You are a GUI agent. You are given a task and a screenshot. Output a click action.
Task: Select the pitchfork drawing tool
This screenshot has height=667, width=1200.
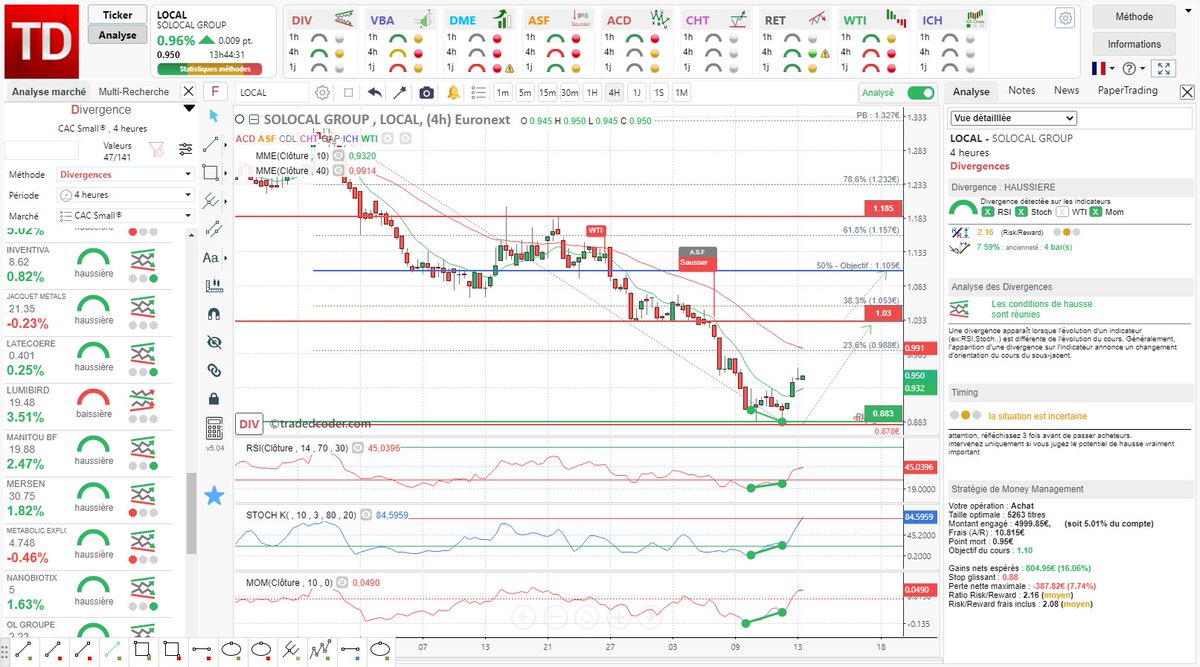click(x=211, y=200)
